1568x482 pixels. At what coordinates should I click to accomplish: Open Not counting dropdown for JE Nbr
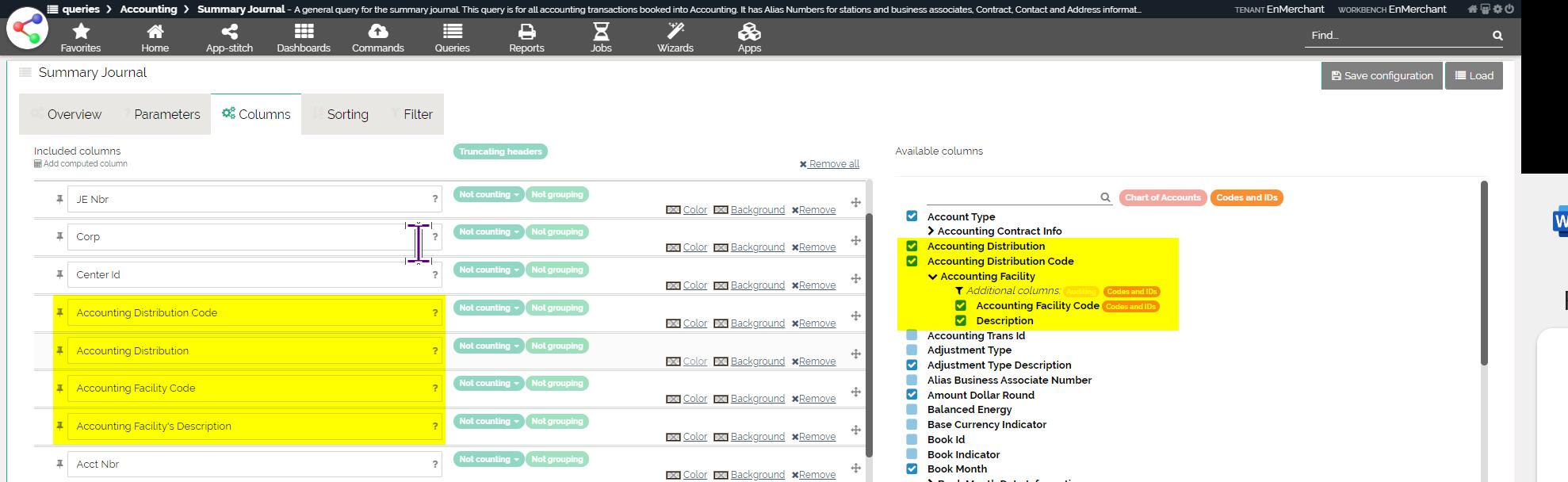click(488, 194)
